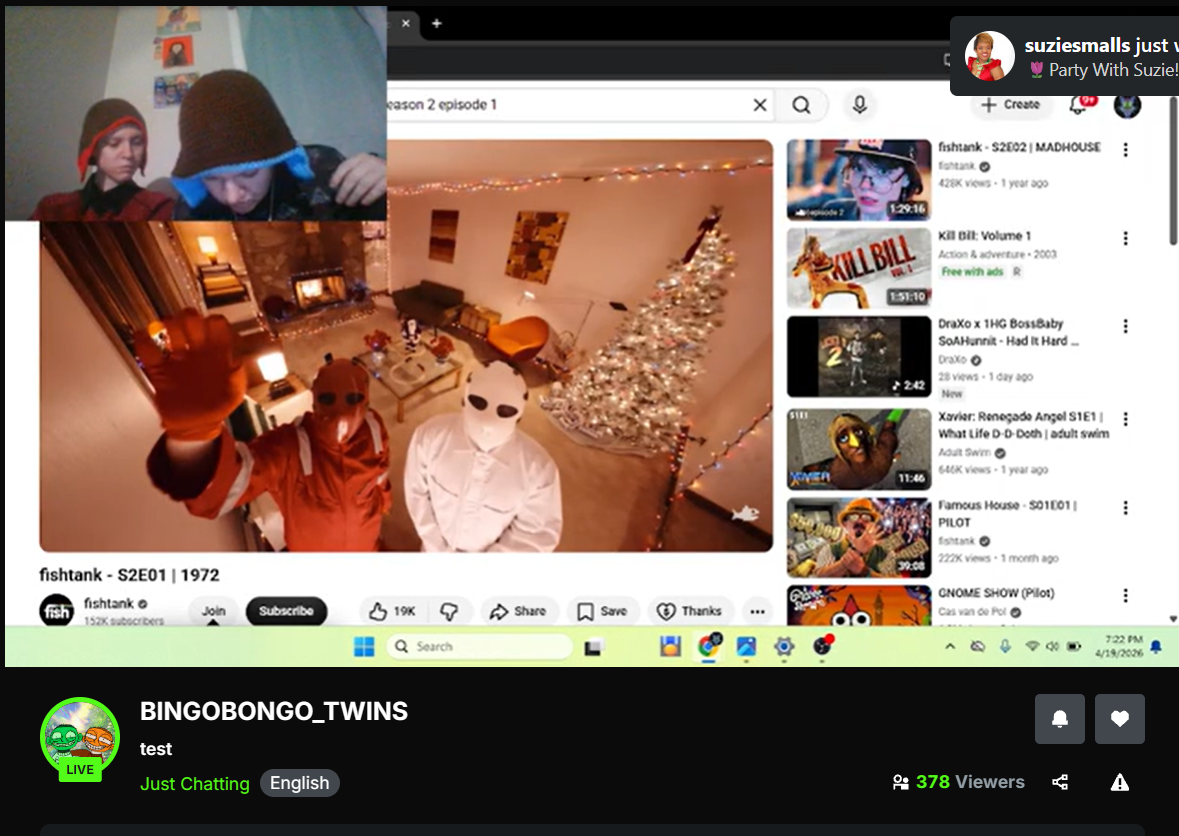1179x836 pixels.
Task: Open options for DraXo x 1HG BossBaby
Action: point(1125,326)
